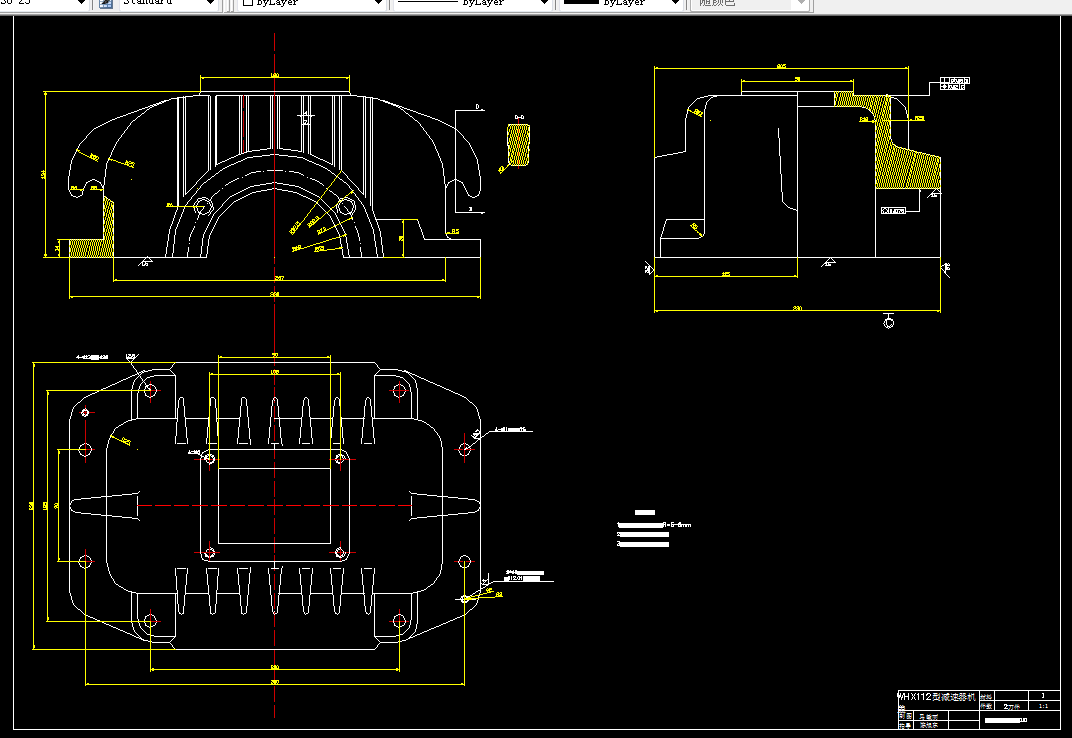Screen dimensions: 1072x738
Task: Click the white ByLayer color swatch box
Action: 248,3
